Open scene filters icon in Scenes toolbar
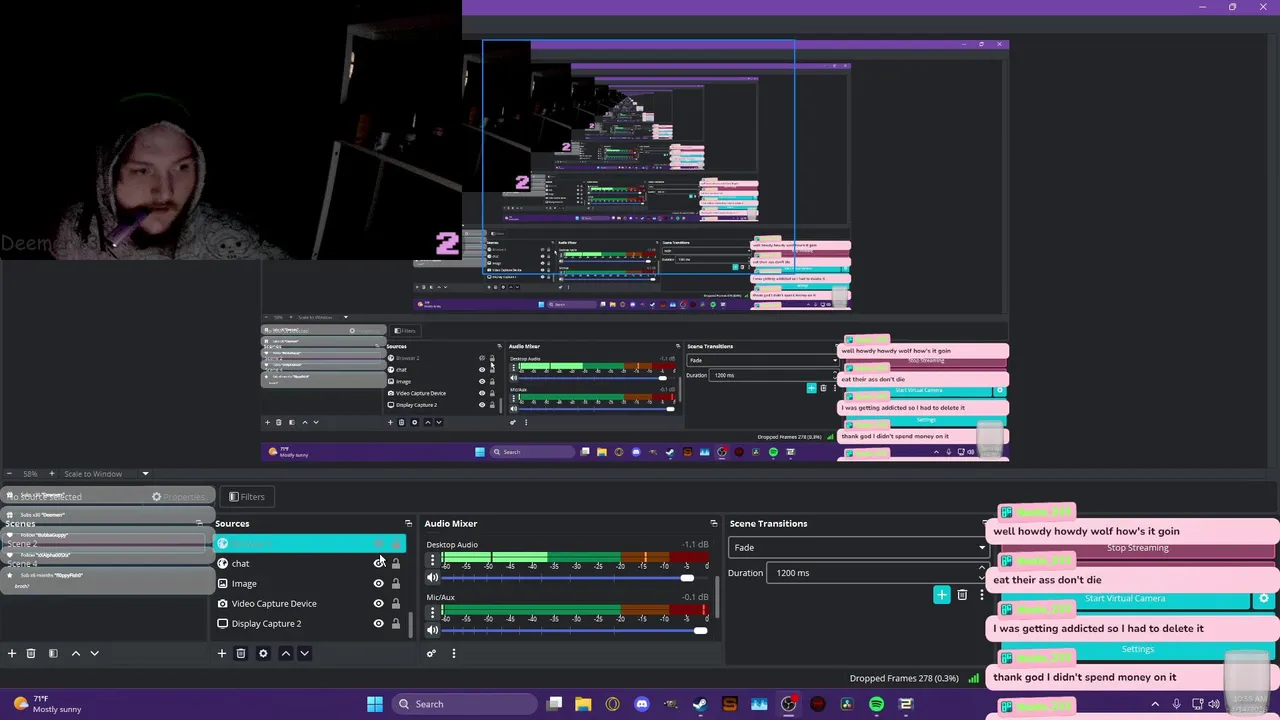Viewport: 1280px width, 720px height. [x=53, y=653]
